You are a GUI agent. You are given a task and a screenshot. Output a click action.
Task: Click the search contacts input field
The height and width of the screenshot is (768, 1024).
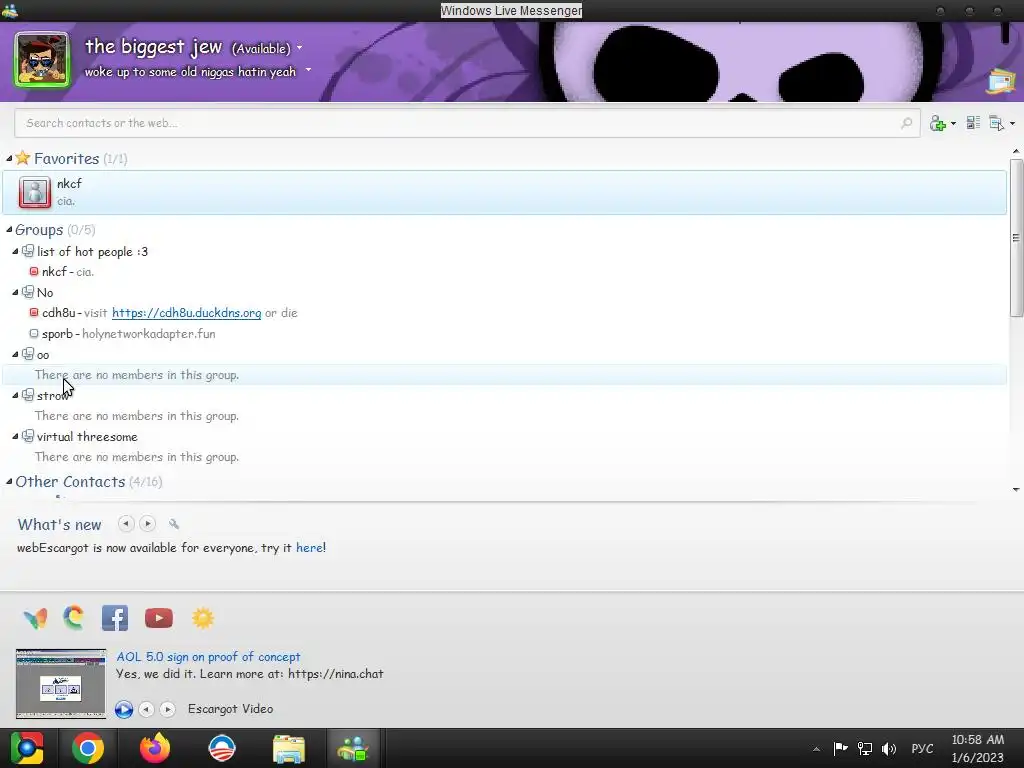pyautogui.click(x=467, y=123)
